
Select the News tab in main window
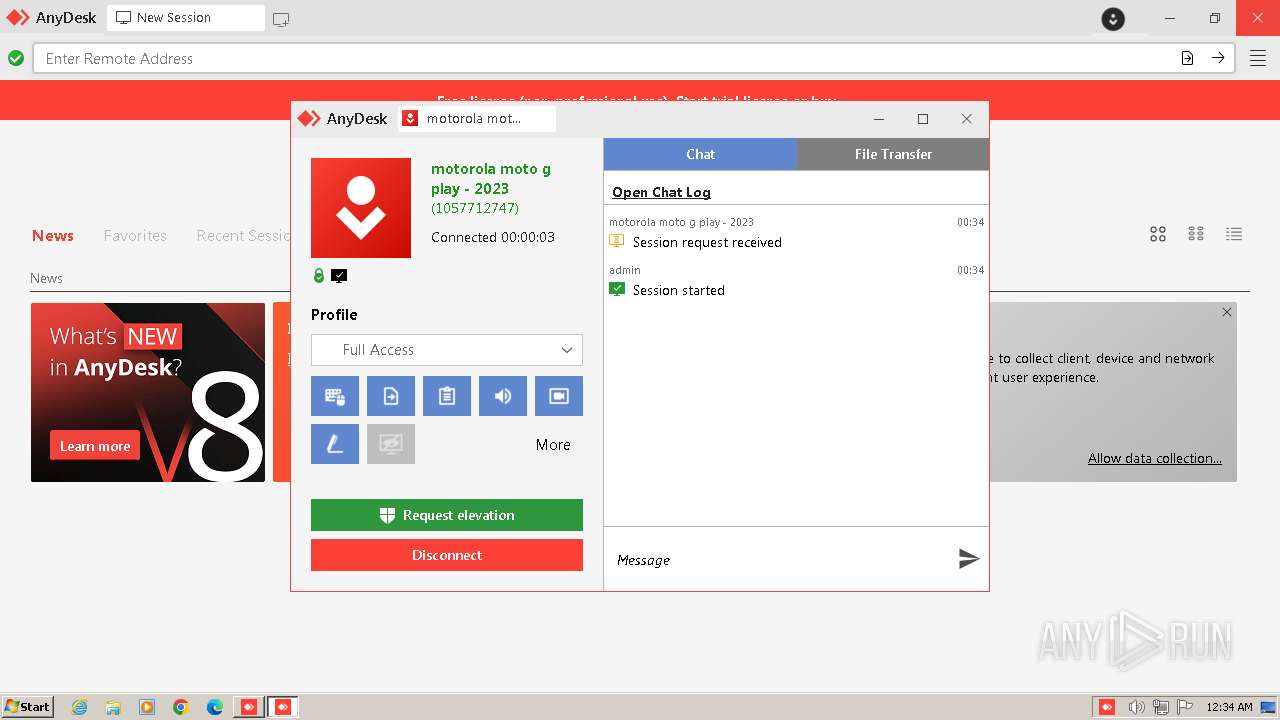click(x=53, y=236)
